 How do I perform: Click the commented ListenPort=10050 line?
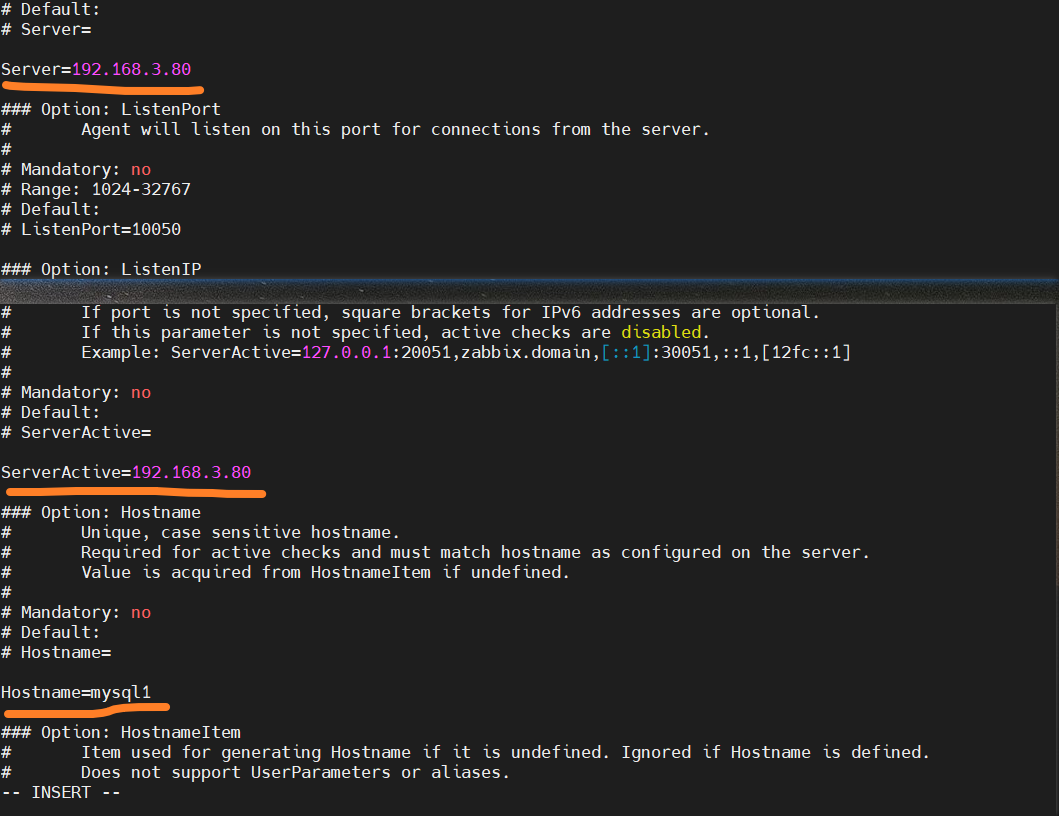coord(100,229)
